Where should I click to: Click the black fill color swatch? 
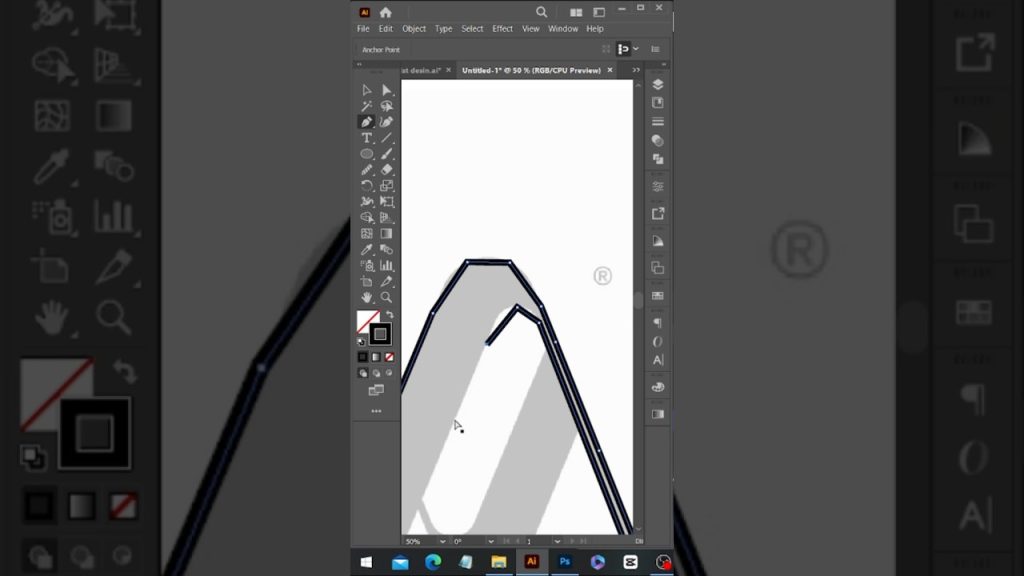pyautogui.click(x=362, y=357)
